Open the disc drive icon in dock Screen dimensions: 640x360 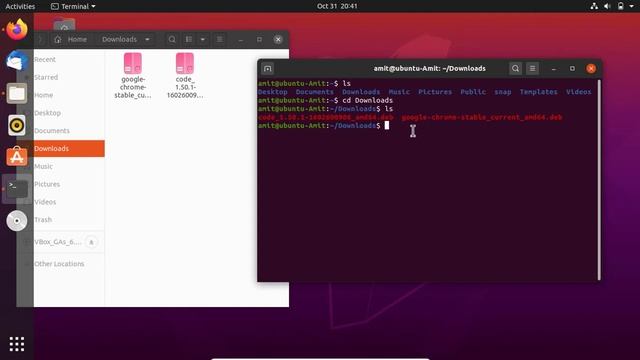tap(17, 221)
